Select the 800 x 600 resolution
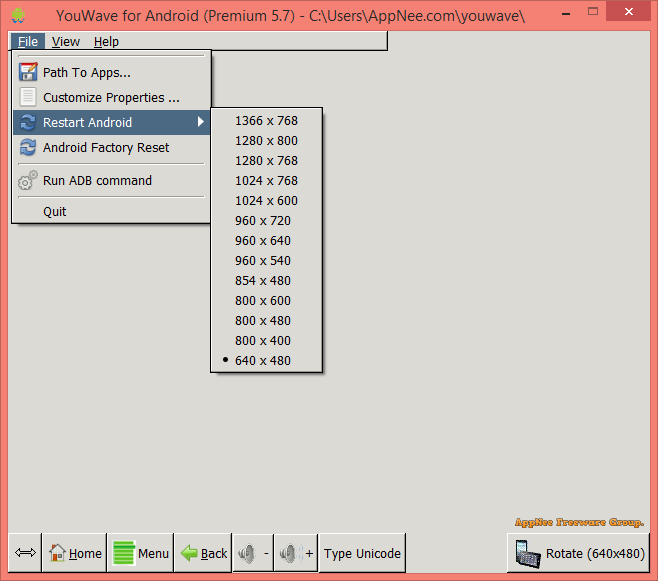Viewport: 658px width, 581px height. tap(266, 301)
